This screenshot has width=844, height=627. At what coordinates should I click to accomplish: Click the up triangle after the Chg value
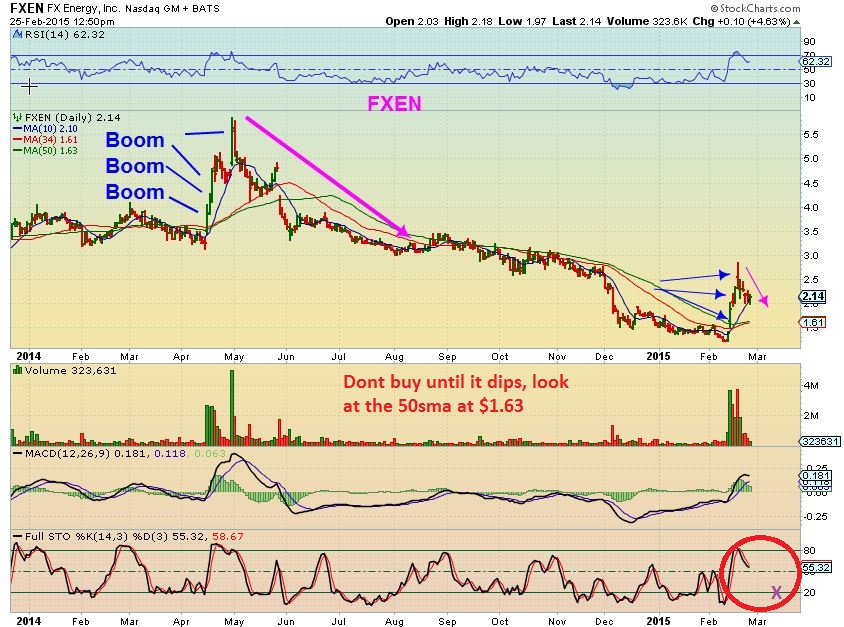797,22
